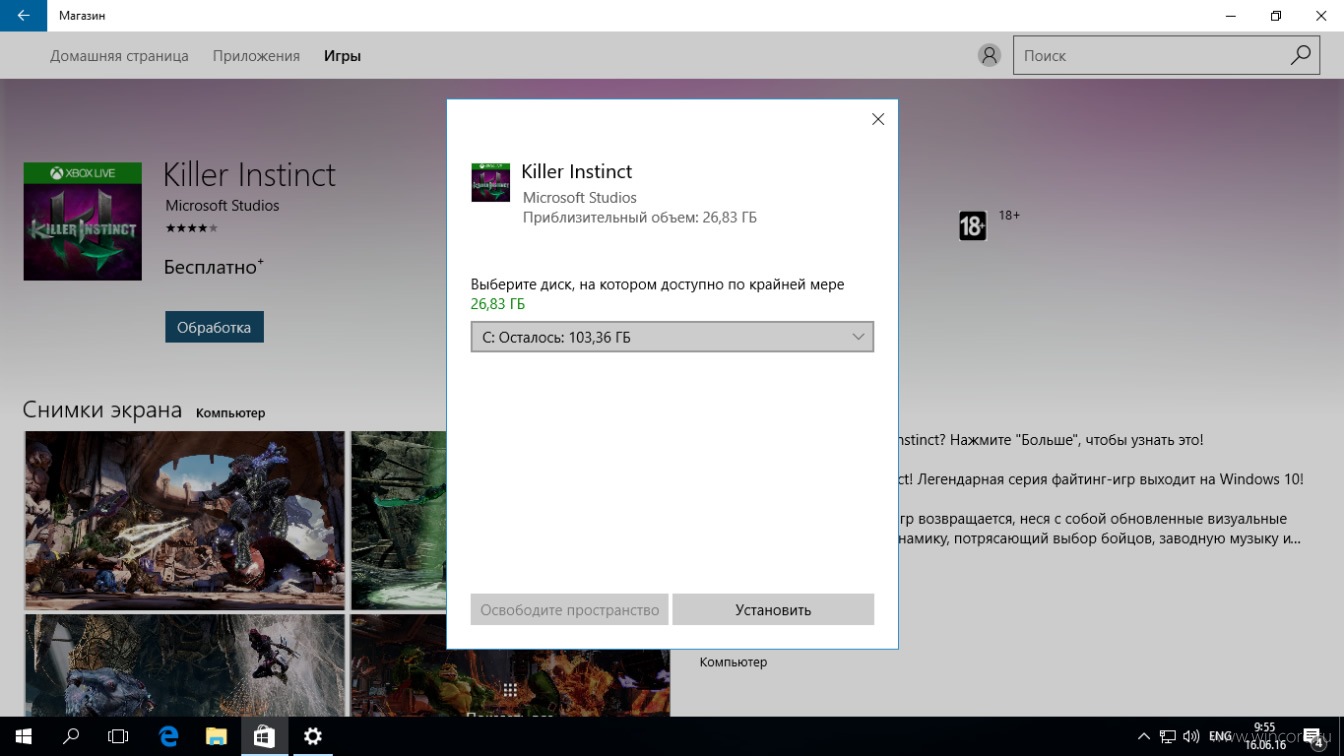1344x756 pixels.
Task: Click Microsoft Studios publisher on game page
Action: (x=222, y=205)
